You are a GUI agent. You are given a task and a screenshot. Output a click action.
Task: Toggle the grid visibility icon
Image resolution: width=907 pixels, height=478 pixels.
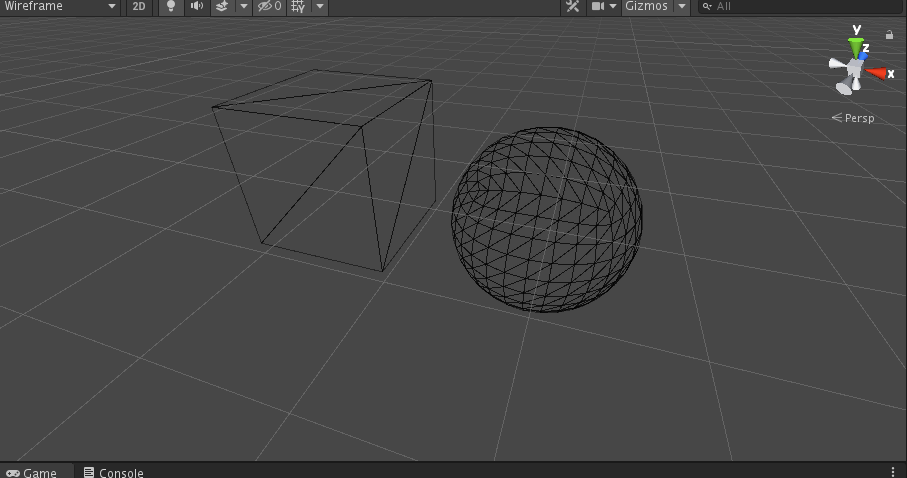pos(298,6)
